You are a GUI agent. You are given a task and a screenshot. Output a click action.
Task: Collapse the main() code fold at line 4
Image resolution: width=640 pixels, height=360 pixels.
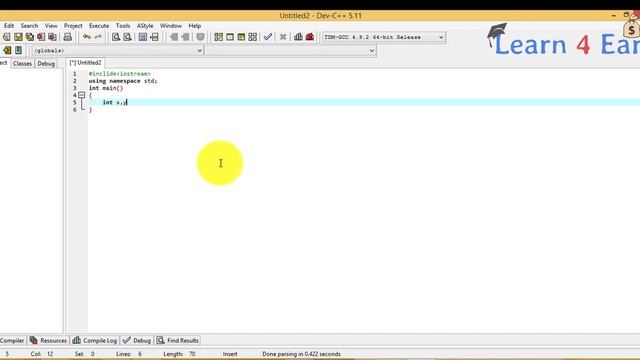[x=82, y=95]
